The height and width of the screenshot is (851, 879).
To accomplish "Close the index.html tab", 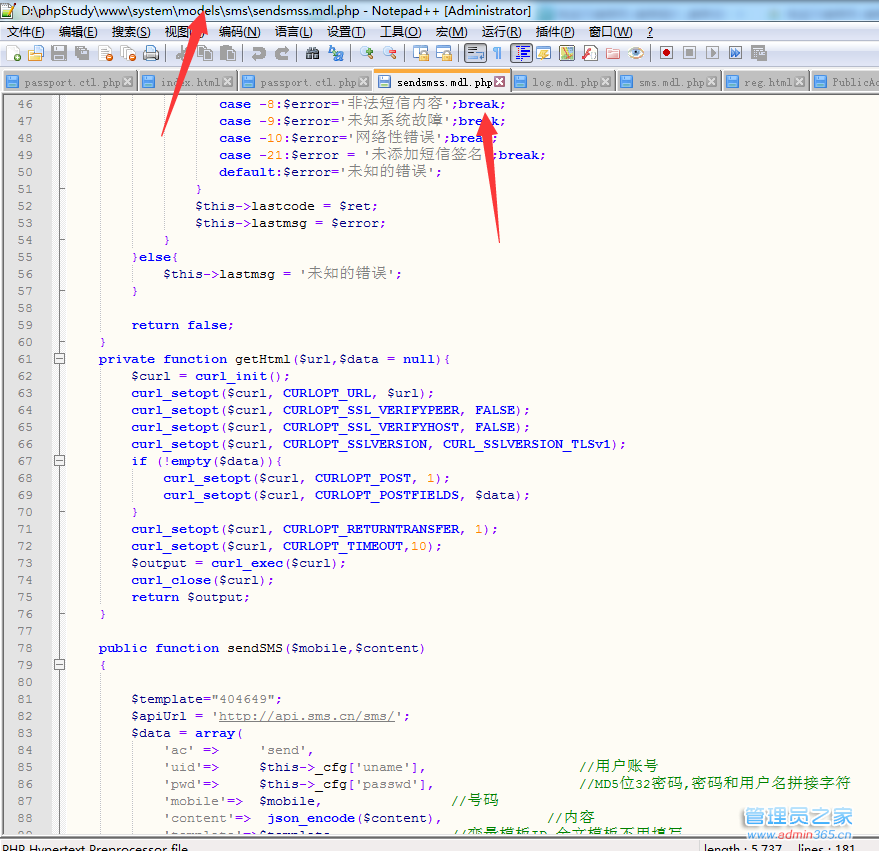I will click(x=227, y=82).
